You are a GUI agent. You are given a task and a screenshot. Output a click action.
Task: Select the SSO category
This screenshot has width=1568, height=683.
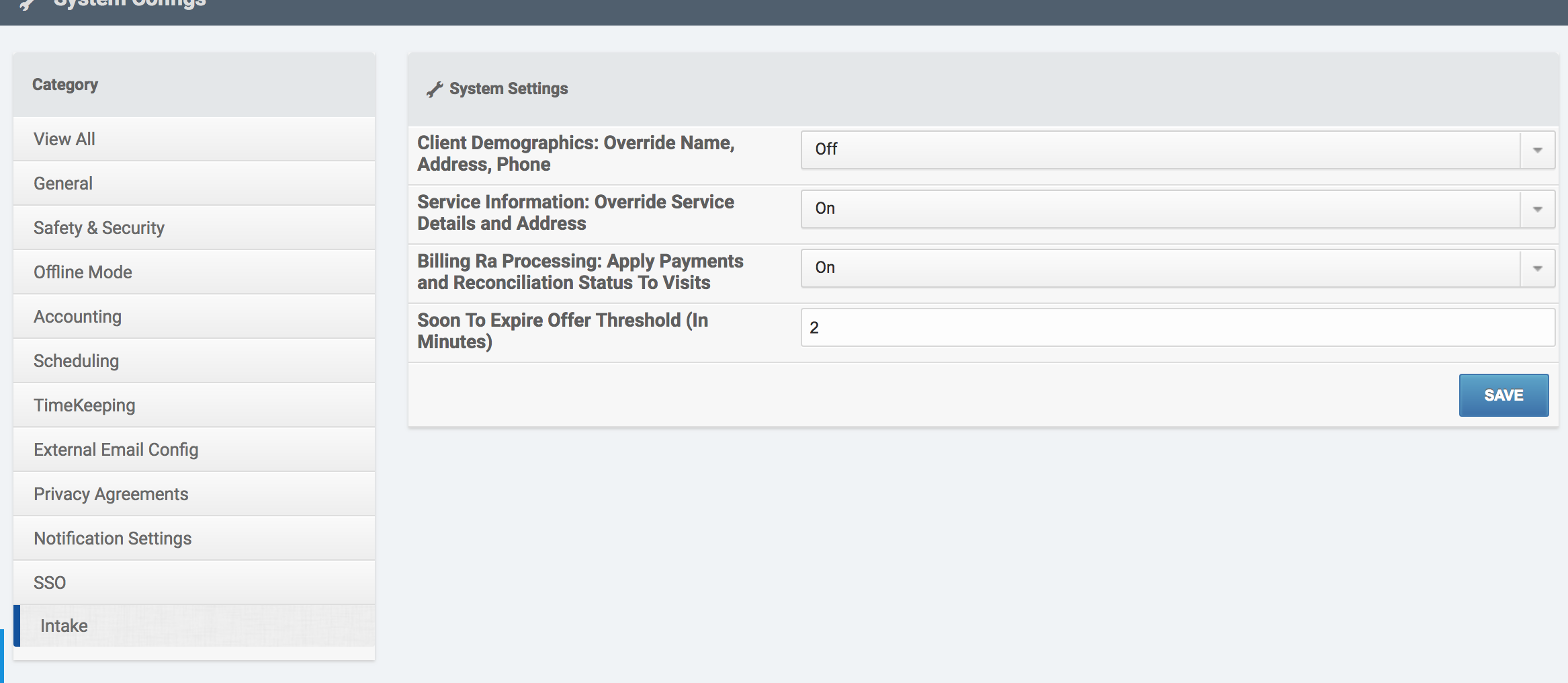50,583
